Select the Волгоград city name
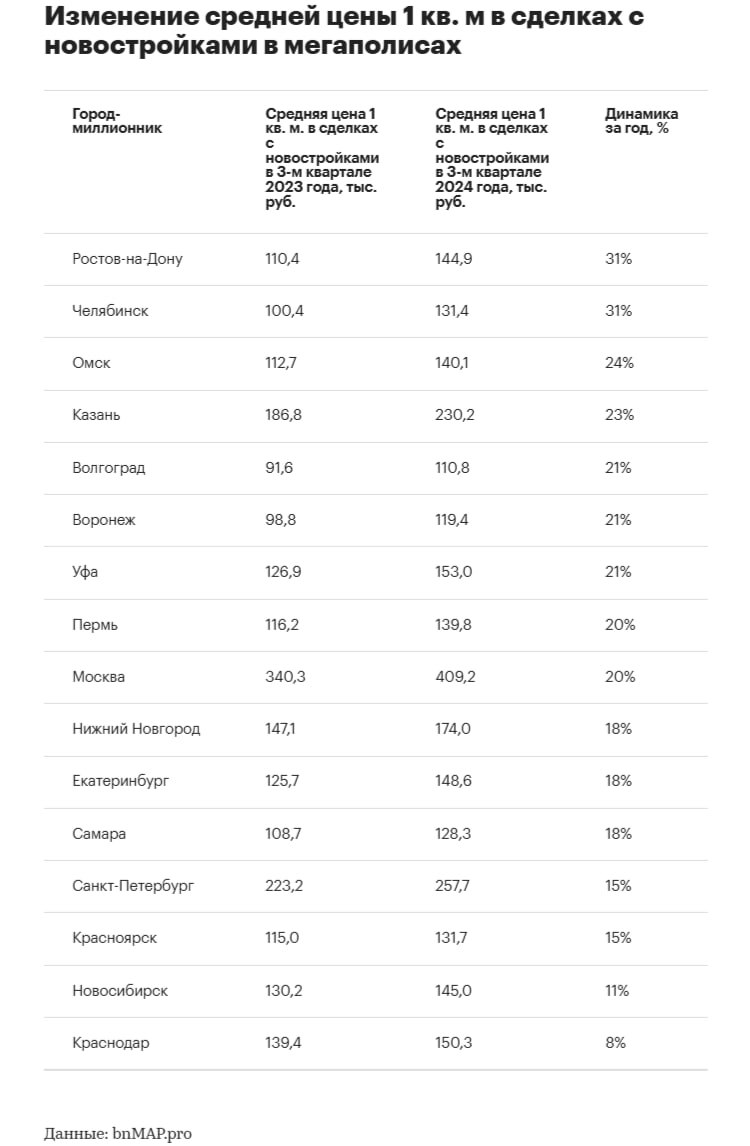 (x=108, y=468)
